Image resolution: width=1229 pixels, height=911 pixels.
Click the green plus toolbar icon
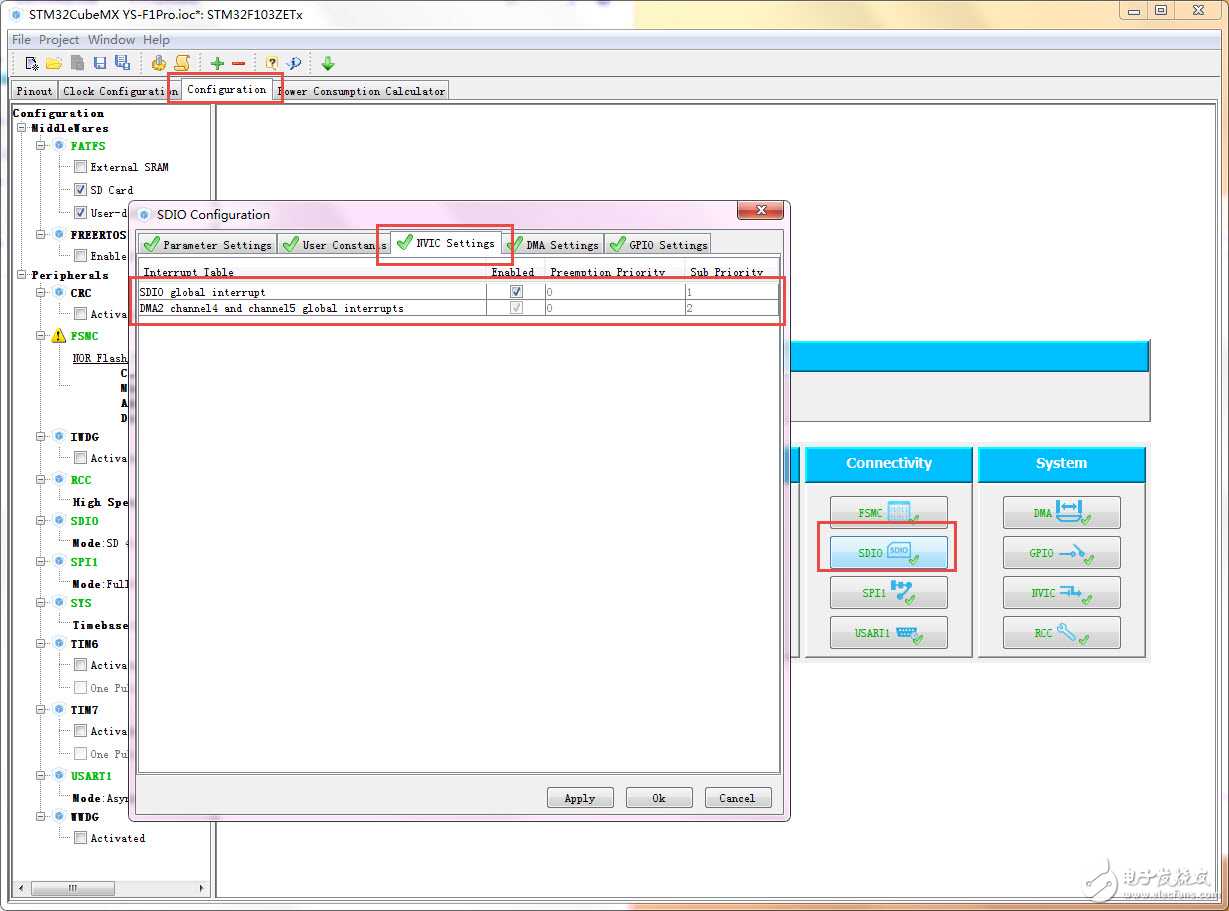217,63
